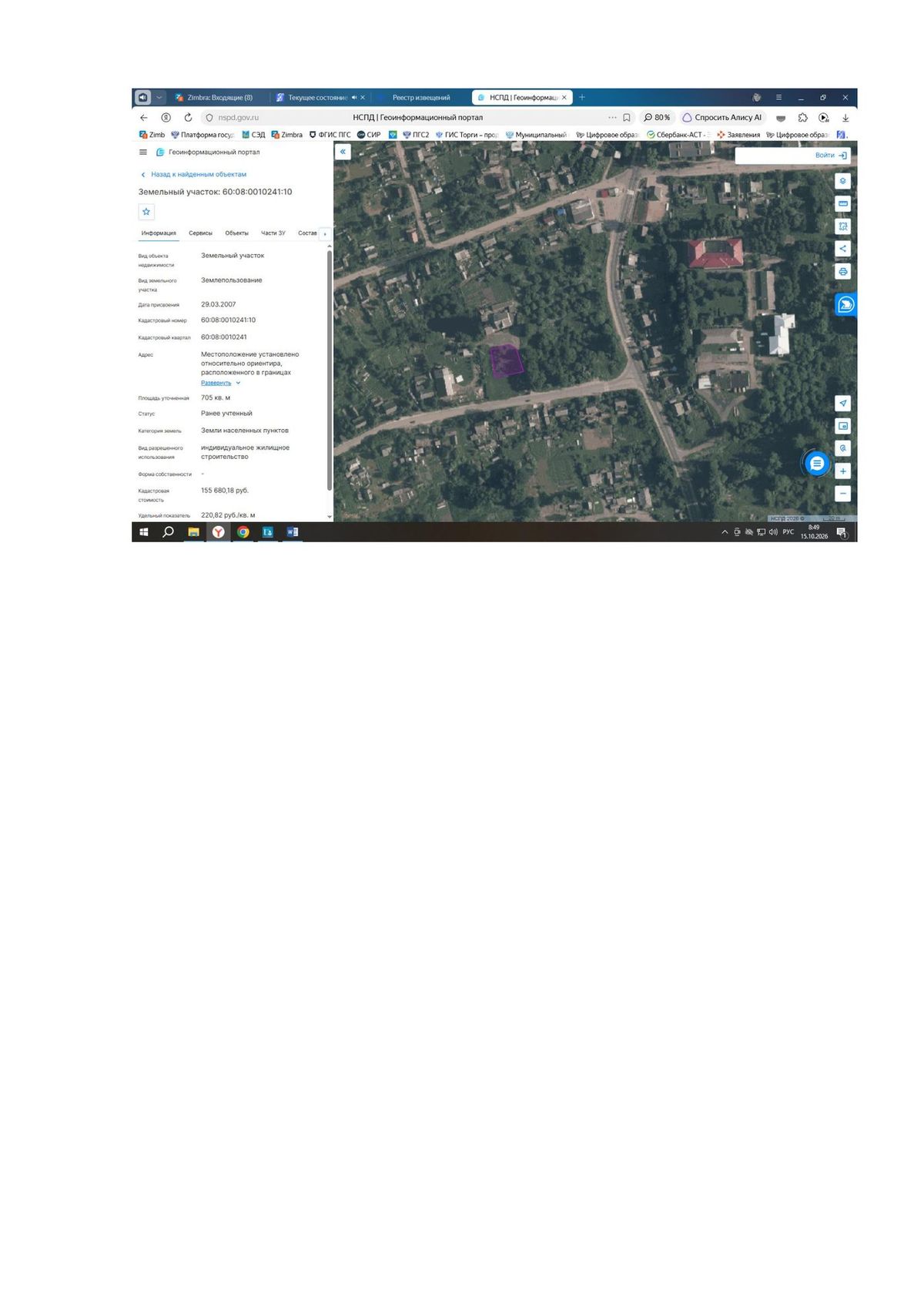Switch to the Объекты tab
924x1307 pixels.
pyautogui.click(x=236, y=233)
